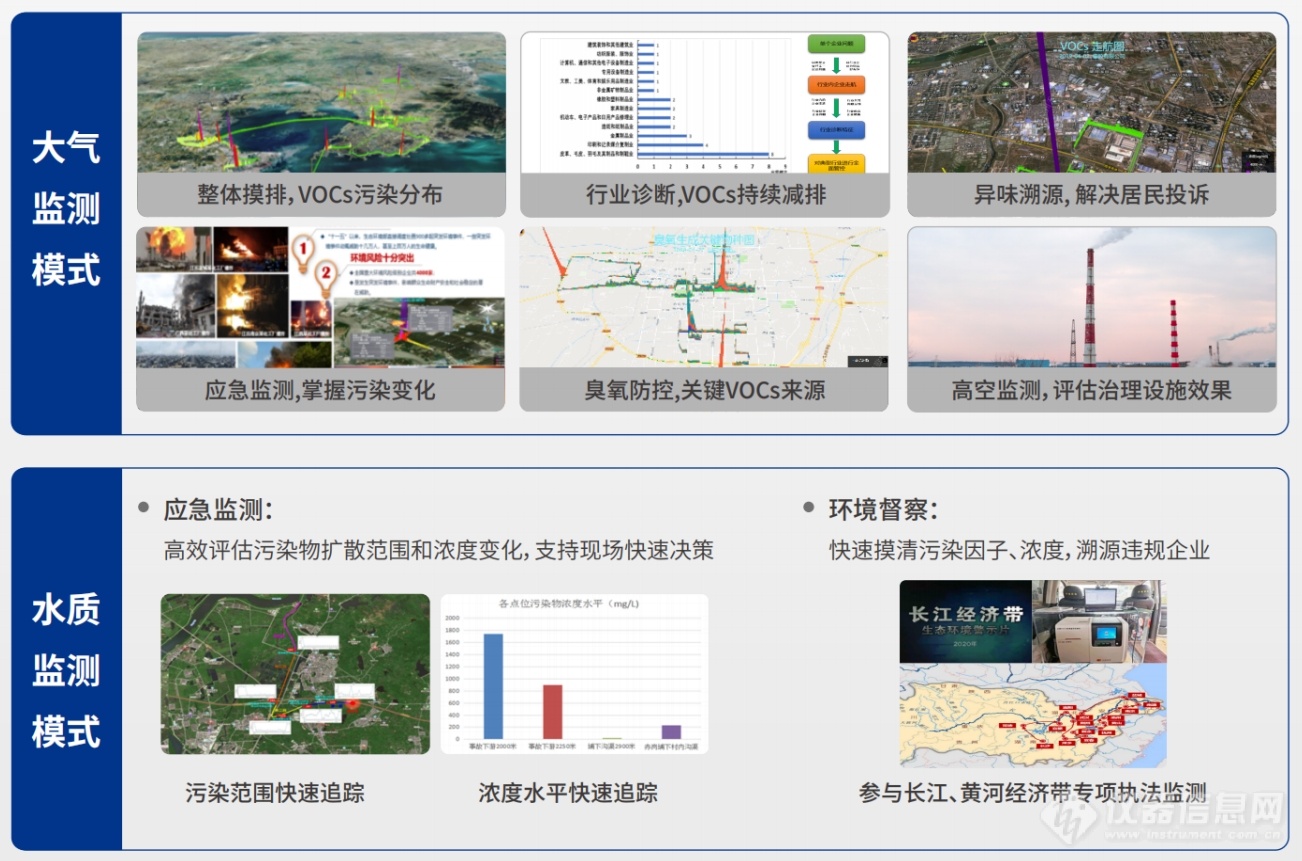Open the river basin map with red labels
Viewport: 1302px width, 861px height.
pyautogui.click(x=1032, y=716)
